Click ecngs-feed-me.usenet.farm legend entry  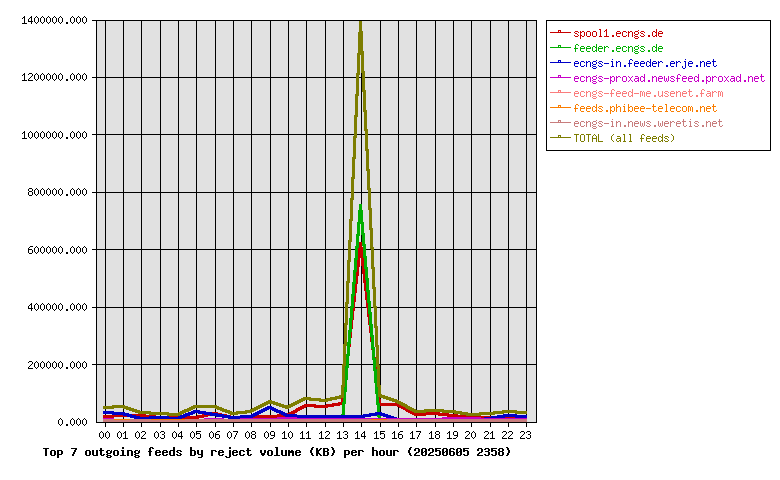coord(648,93)
